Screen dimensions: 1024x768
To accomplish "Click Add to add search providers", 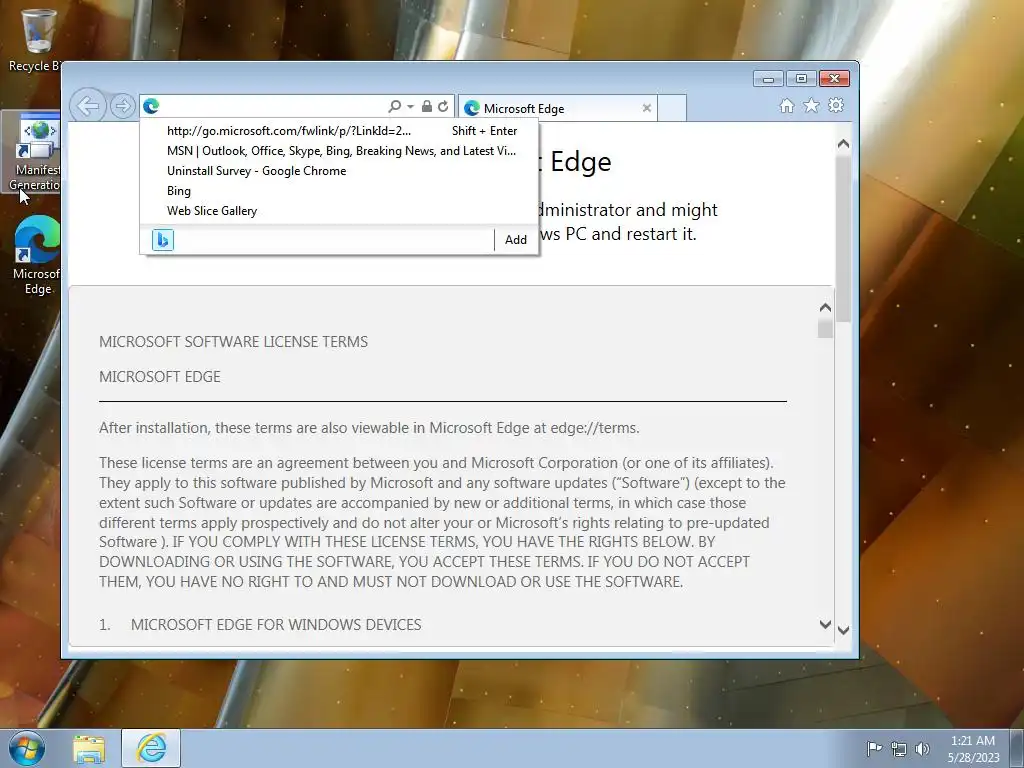I will pyautogui.click(x=516, y=240).
